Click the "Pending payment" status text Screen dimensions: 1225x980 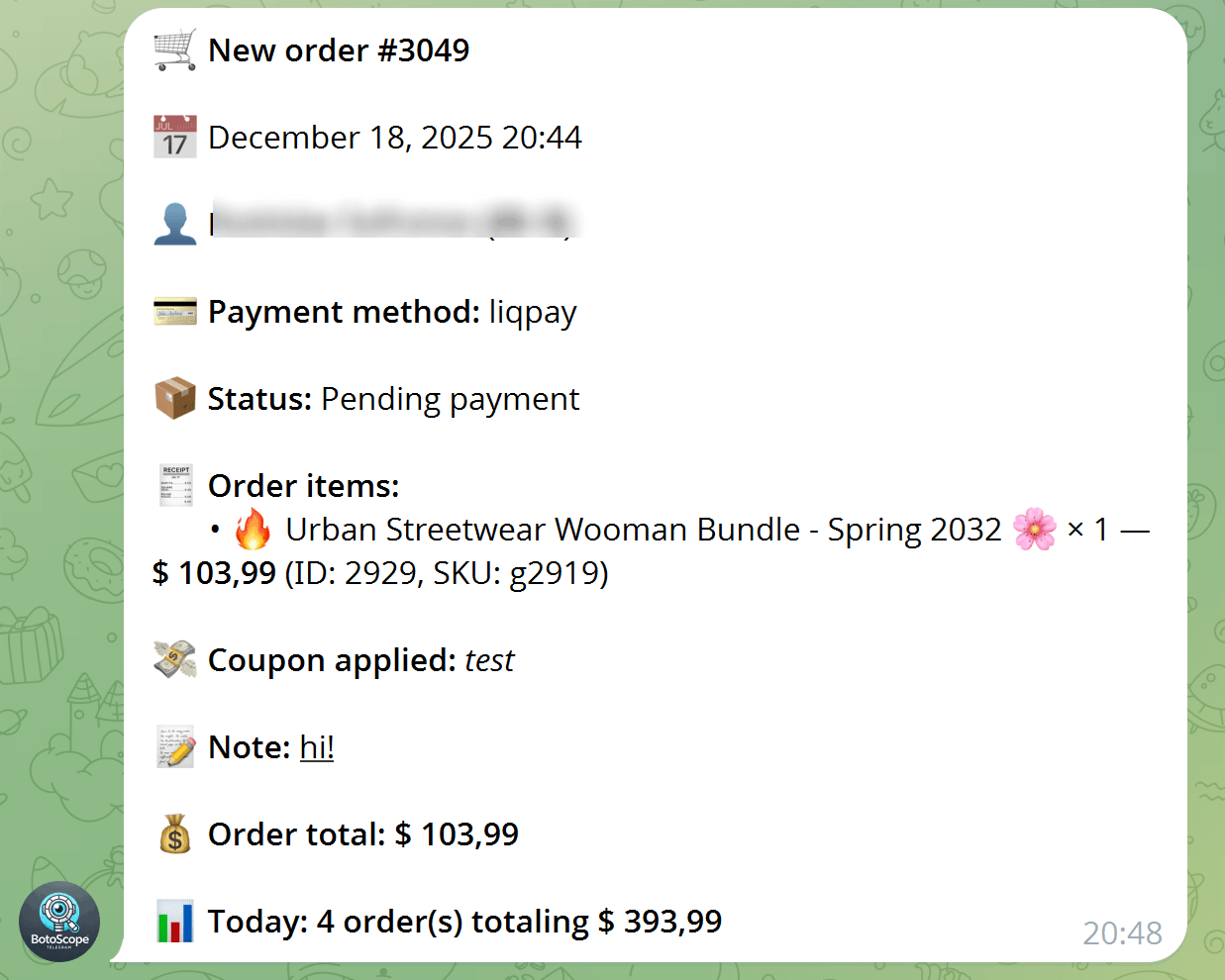[x=450, y=399]
